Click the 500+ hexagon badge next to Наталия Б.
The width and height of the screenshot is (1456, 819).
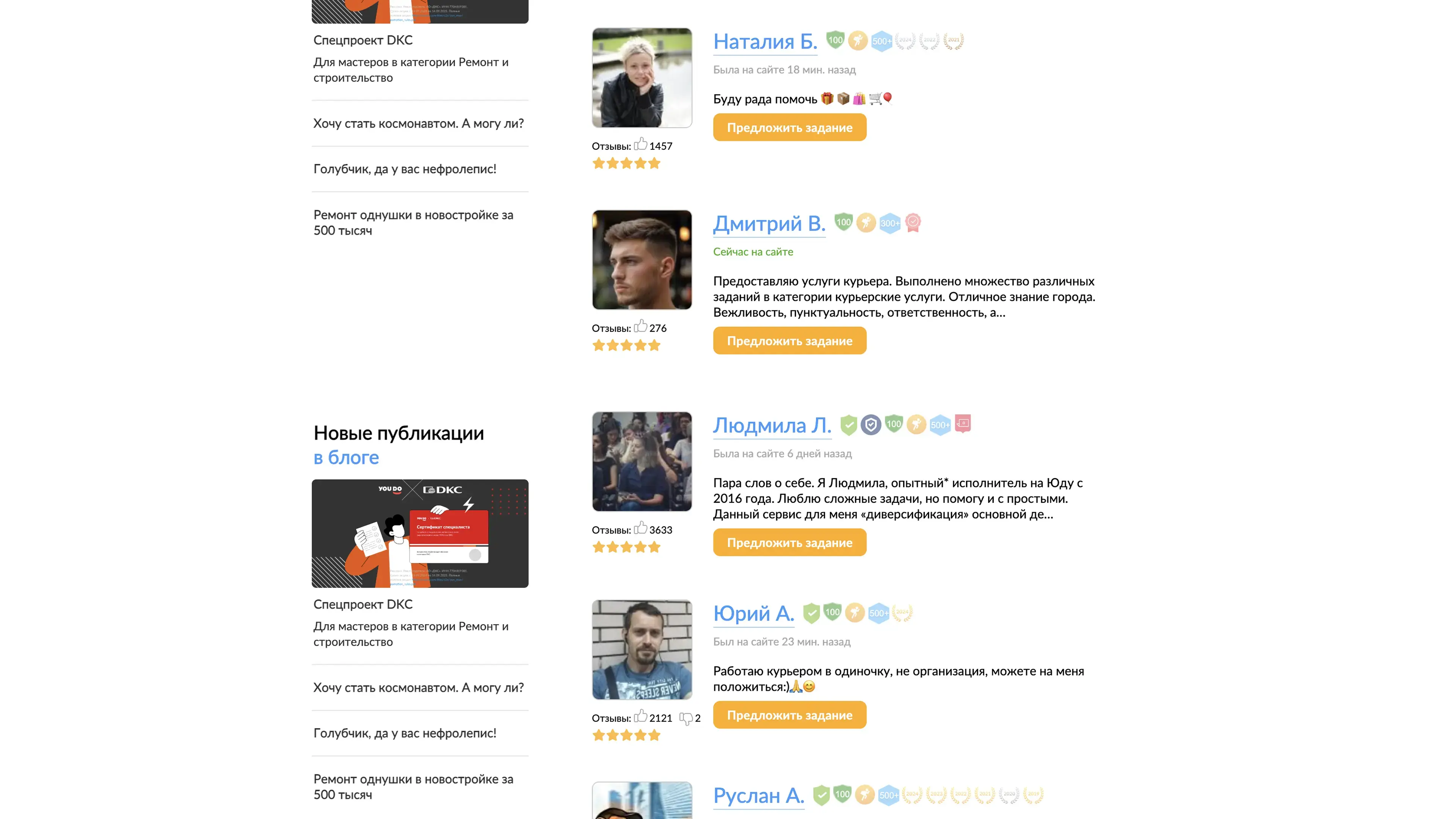tap(881, 41)
